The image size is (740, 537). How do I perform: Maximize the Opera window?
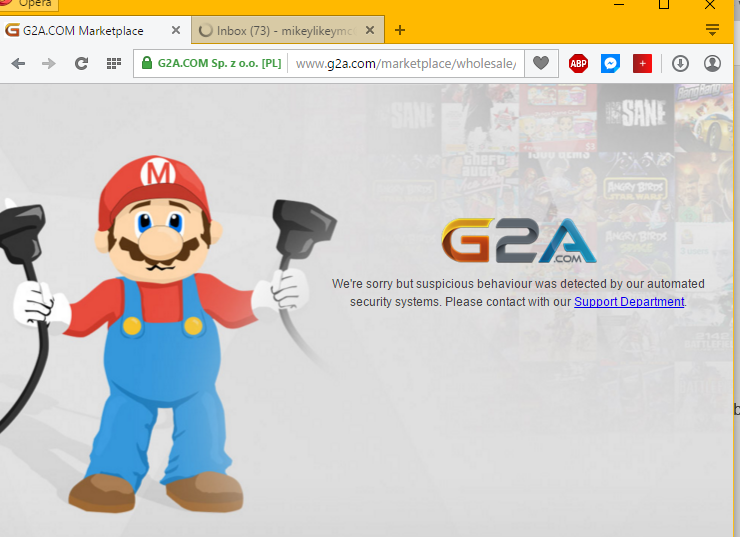click(664, 5)
